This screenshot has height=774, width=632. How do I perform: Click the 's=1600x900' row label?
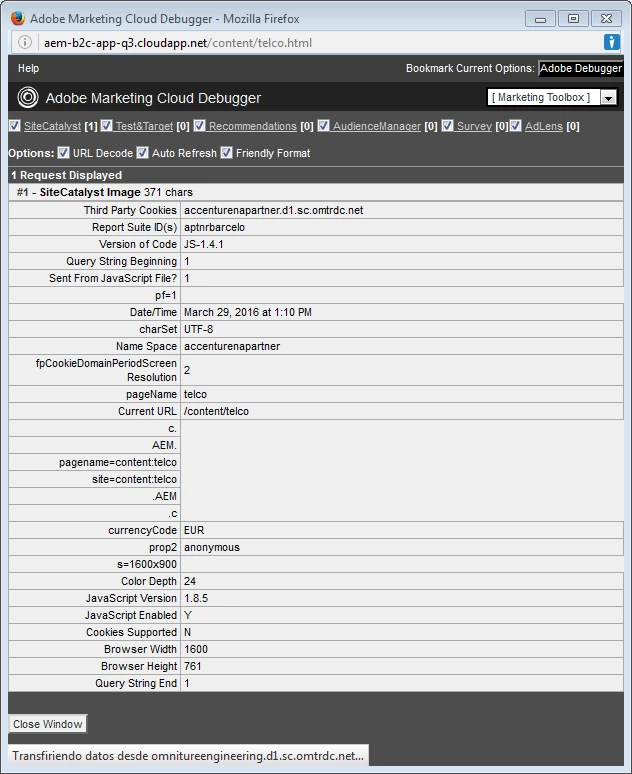(x=147, y=564)
